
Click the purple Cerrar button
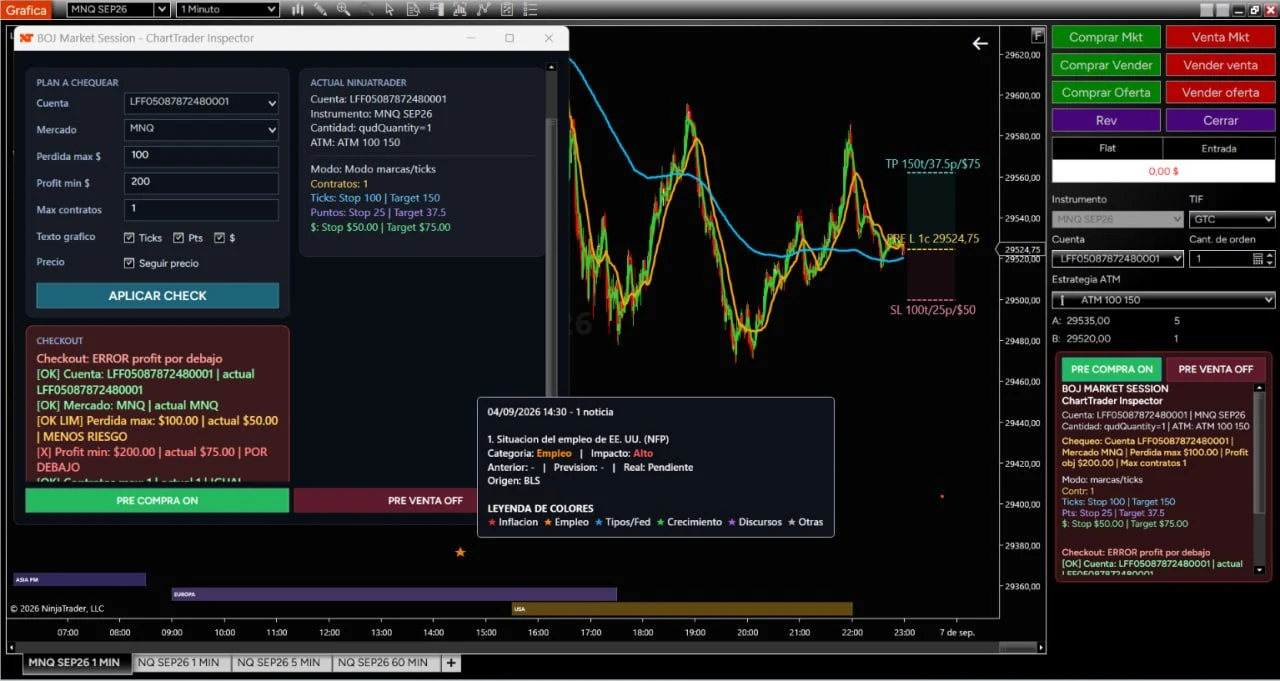point(1221,120)
